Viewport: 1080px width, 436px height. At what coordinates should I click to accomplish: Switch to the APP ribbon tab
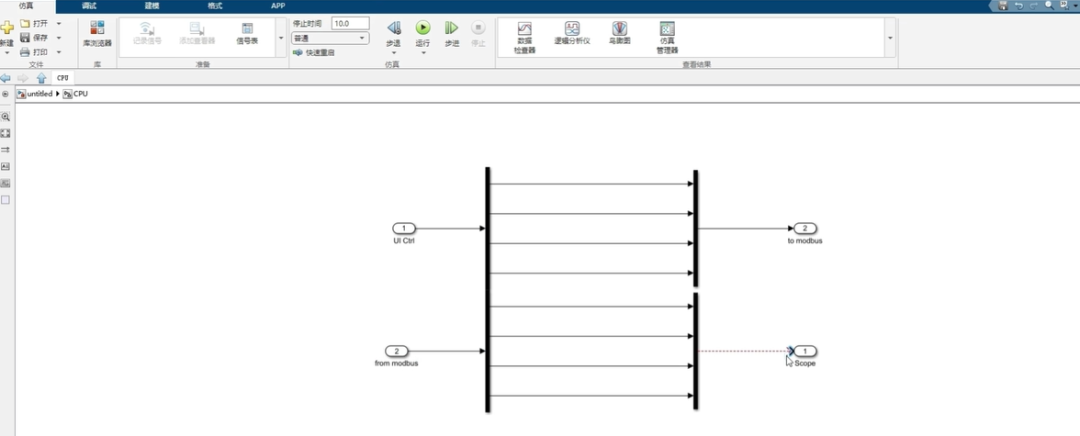click(x=278, y=6)
